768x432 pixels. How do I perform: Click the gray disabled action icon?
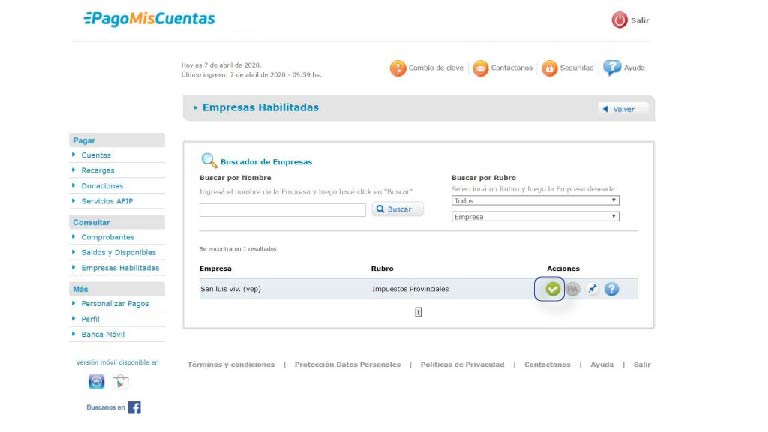pos(573,289)
